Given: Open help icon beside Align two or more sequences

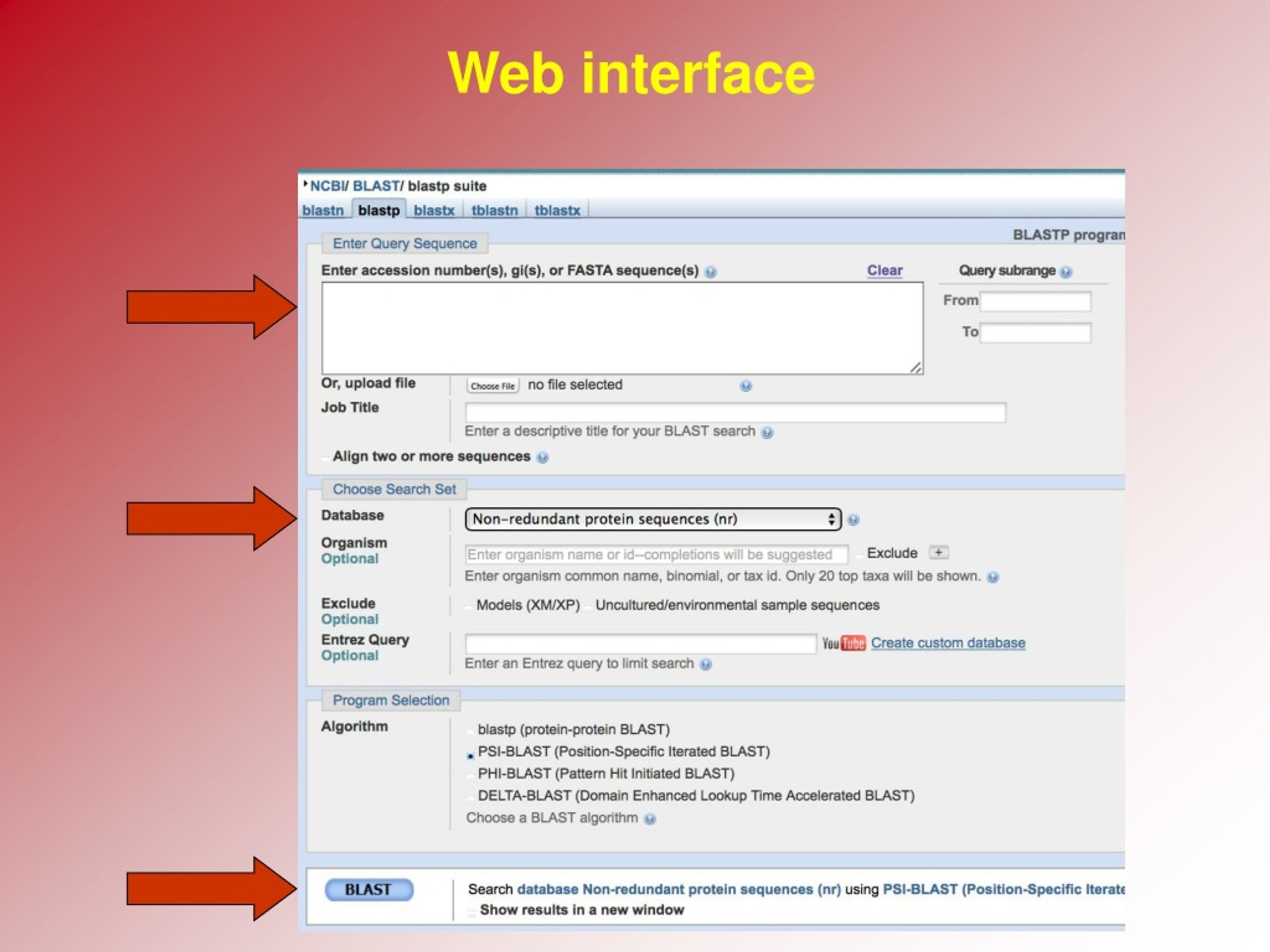Looking at the screenshot, I should click(x=542, y=457).
